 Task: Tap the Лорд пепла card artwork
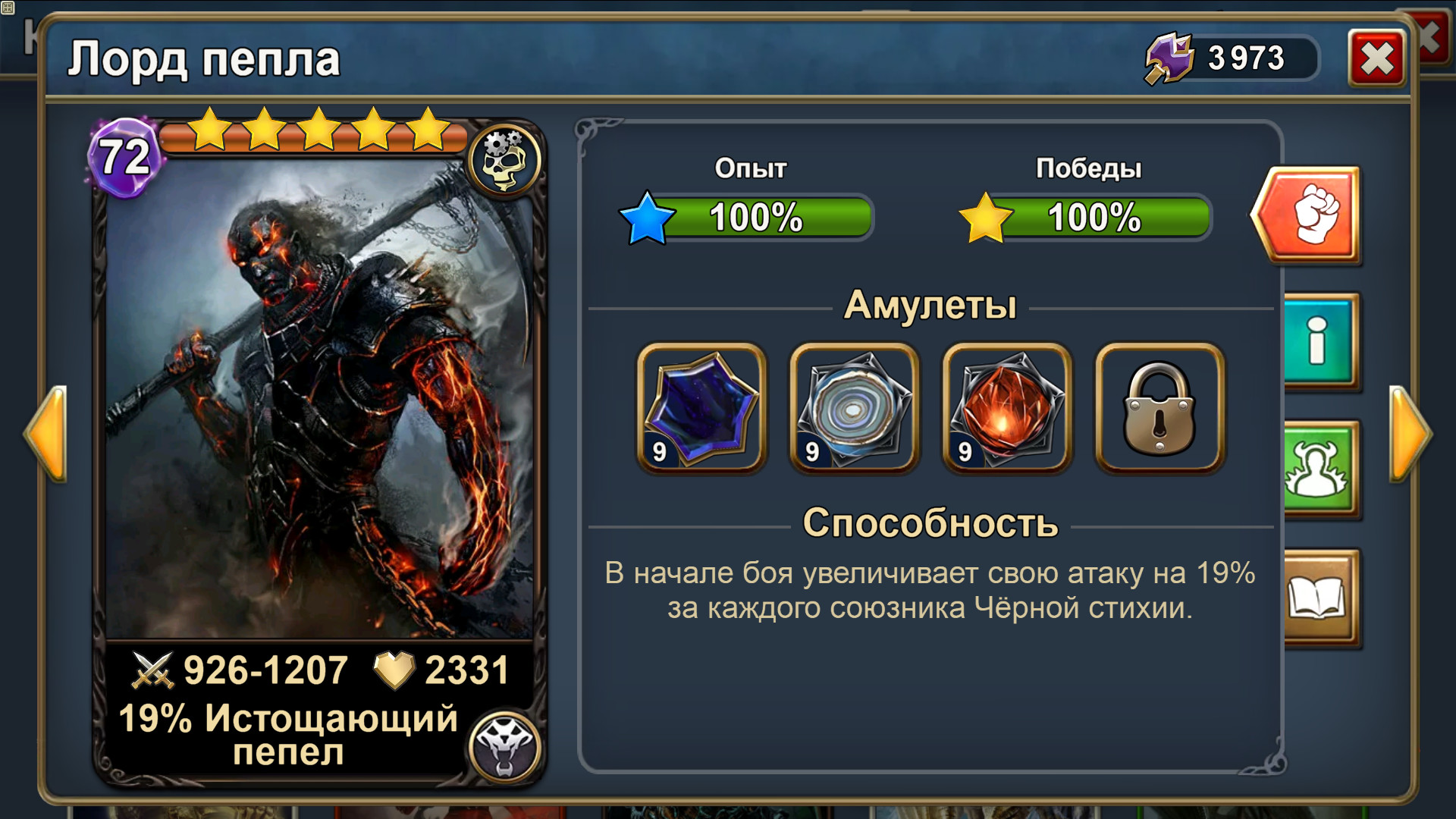tap(318, 398)
